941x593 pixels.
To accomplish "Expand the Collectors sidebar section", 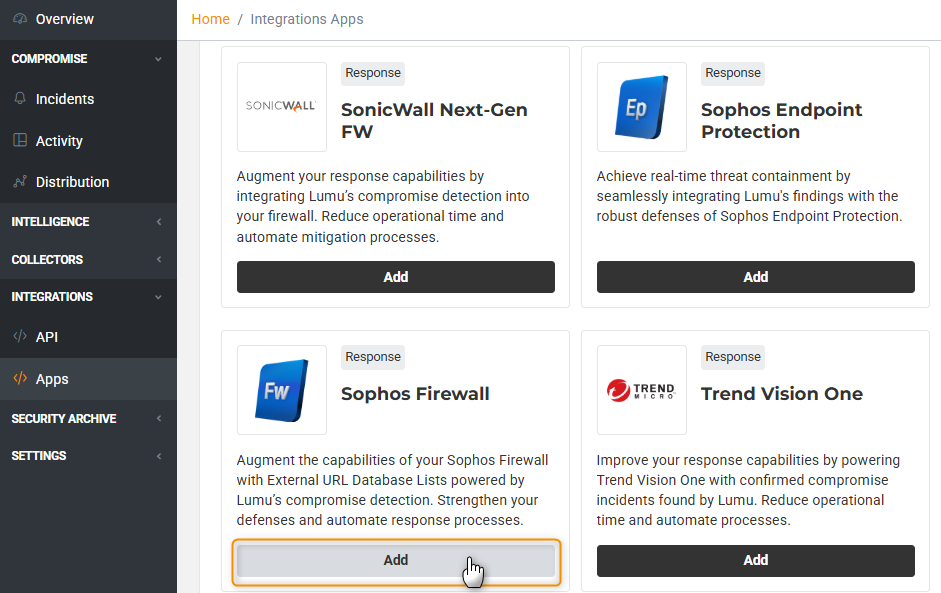I will click(x=158, y=260).
